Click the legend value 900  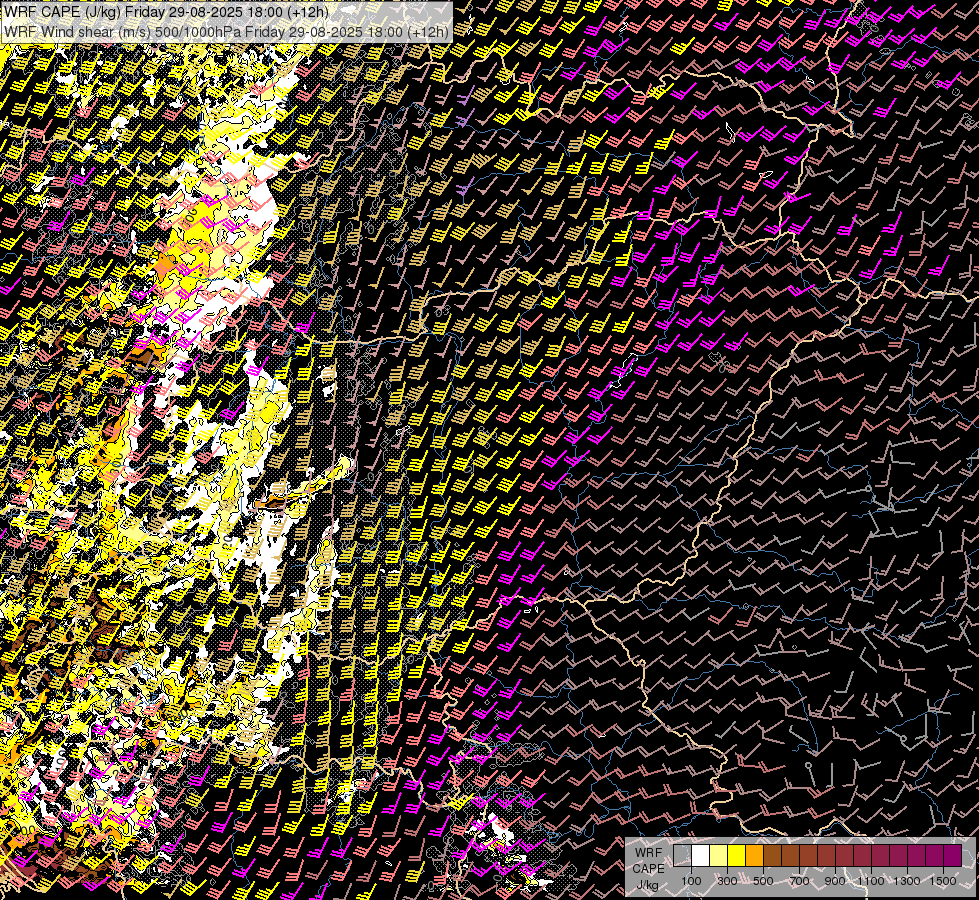(835, 881)
